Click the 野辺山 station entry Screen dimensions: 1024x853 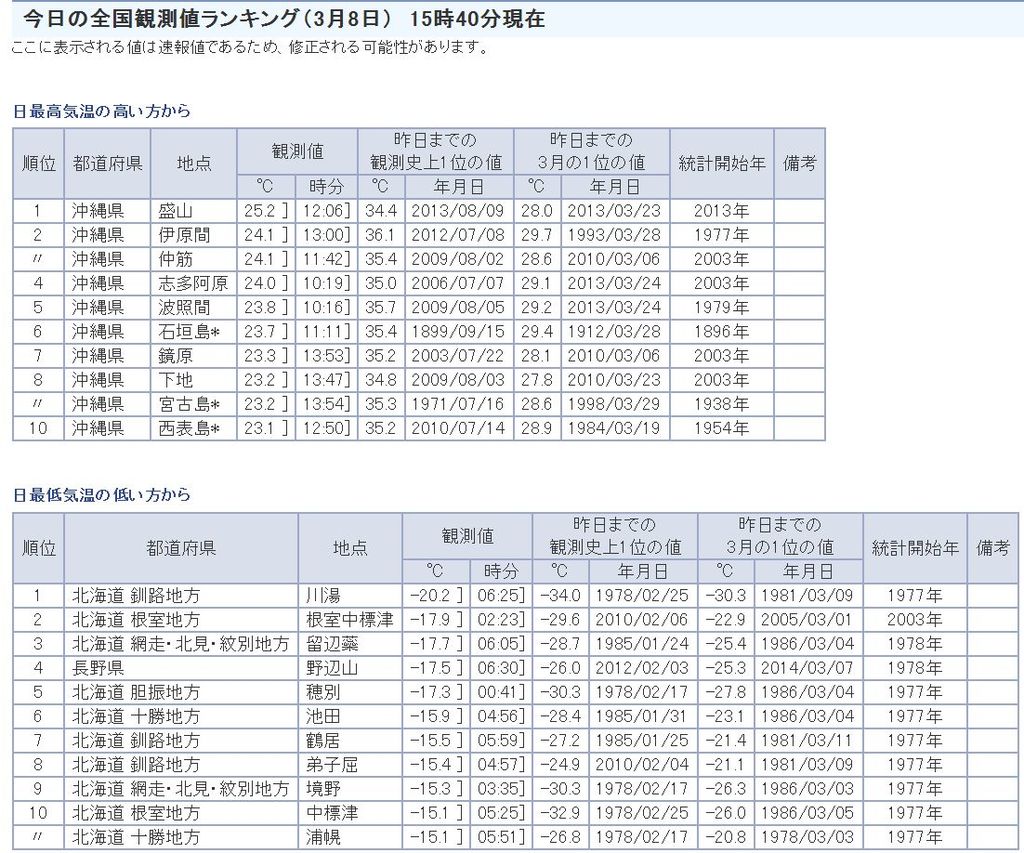pyautogui.click(x=331, y=667)
